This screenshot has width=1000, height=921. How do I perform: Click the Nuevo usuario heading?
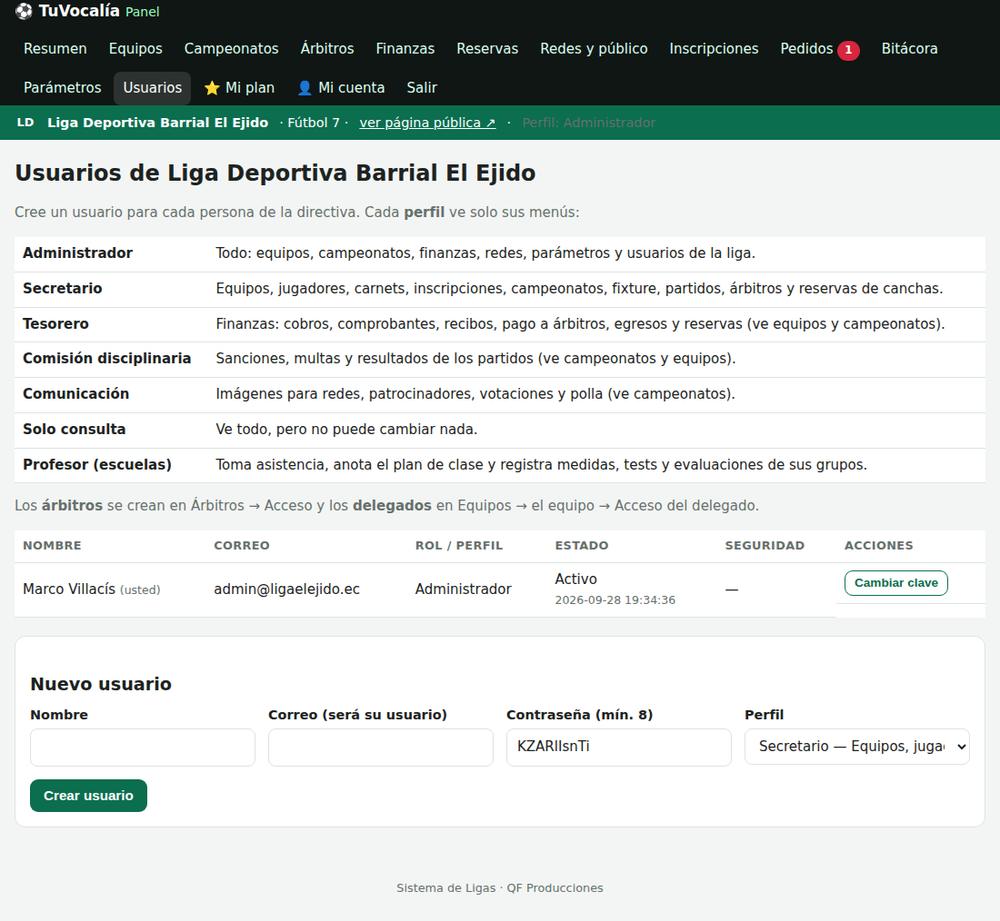point(101,684)
